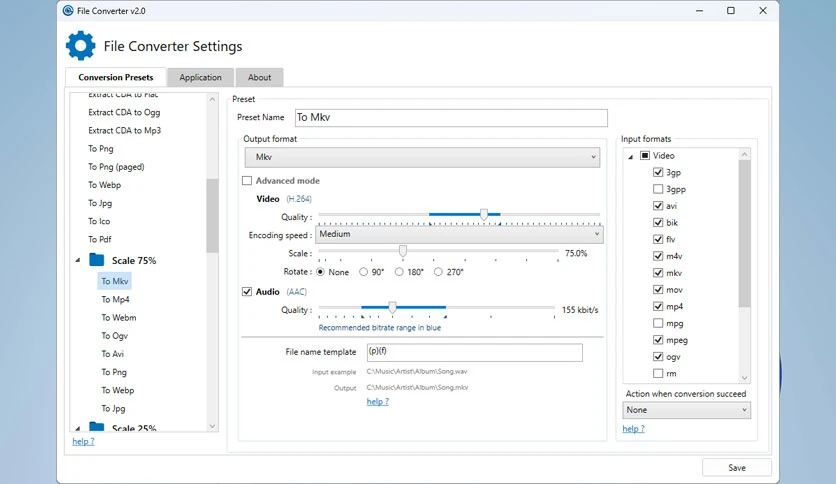836x484 pixels.
Task: Click the audio Quality slider handle
Action: click(392, 307)
